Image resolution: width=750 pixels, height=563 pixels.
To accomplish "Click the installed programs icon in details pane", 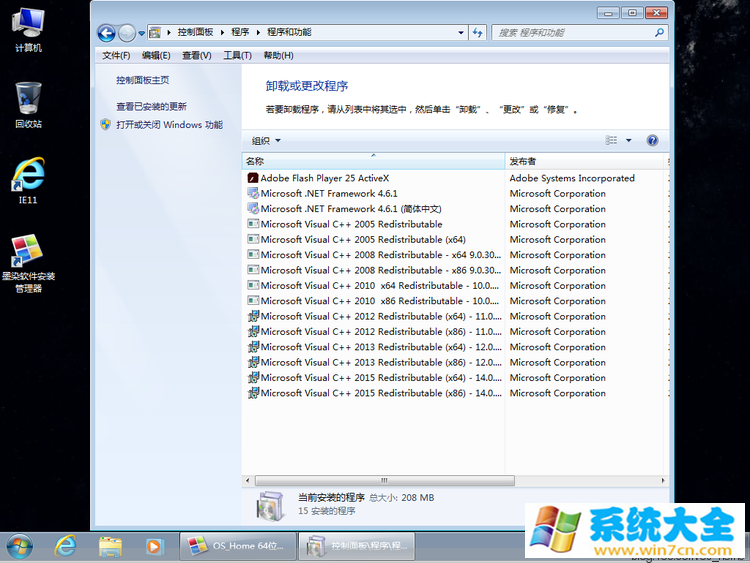I will 270,506.
